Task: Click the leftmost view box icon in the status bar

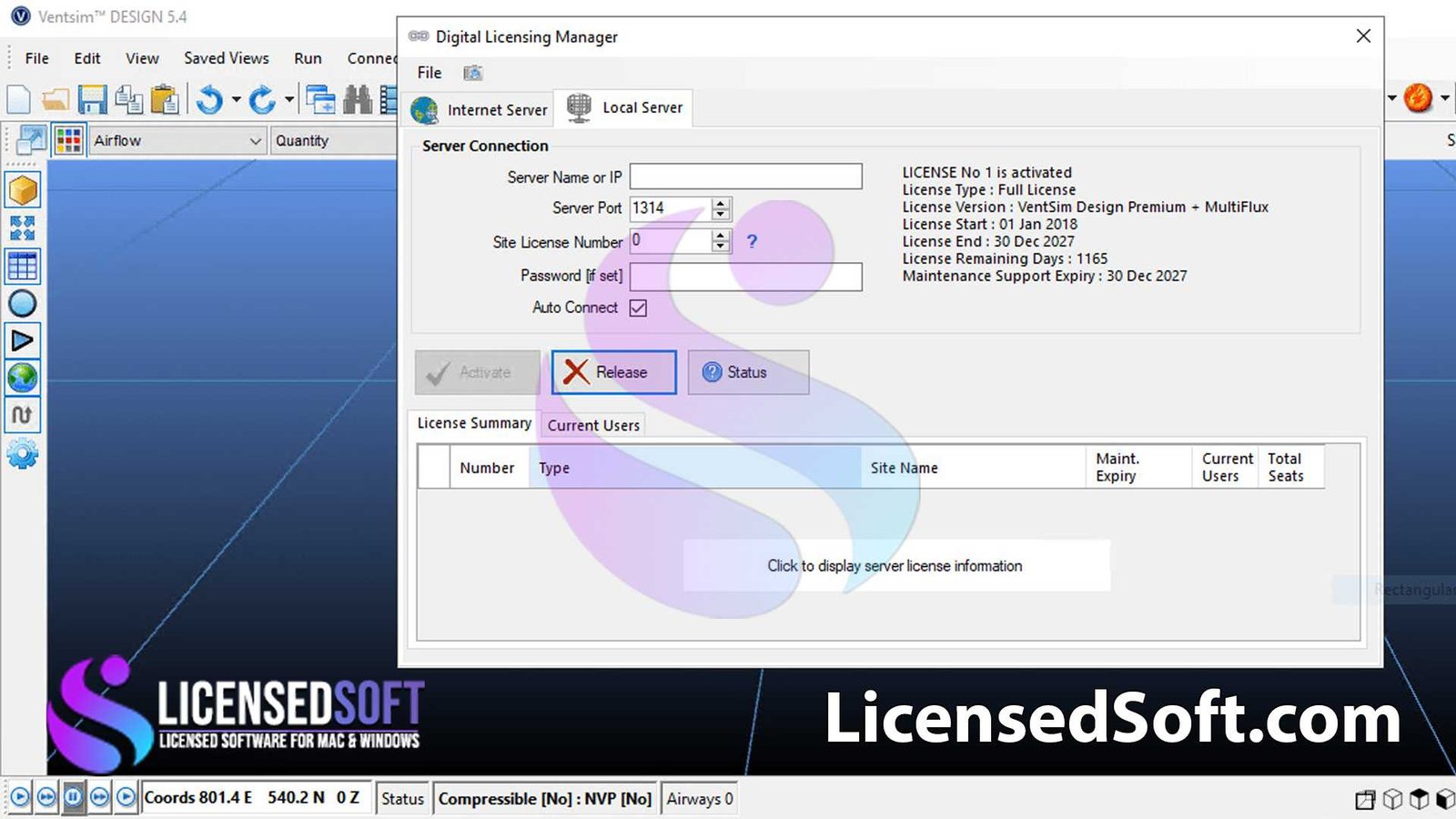Action: [1365, 799]
